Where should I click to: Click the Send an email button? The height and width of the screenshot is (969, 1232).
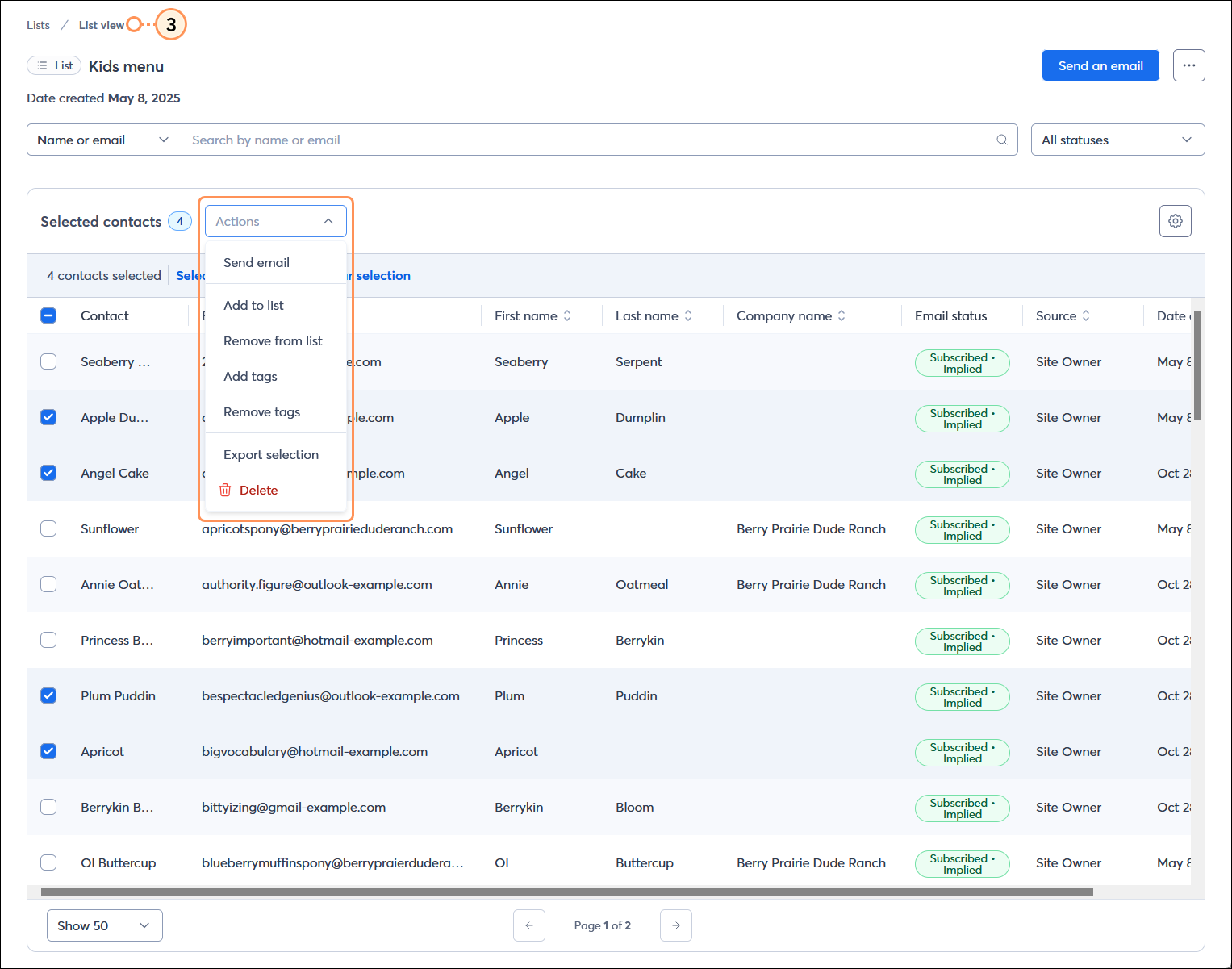pos(1100,65)
